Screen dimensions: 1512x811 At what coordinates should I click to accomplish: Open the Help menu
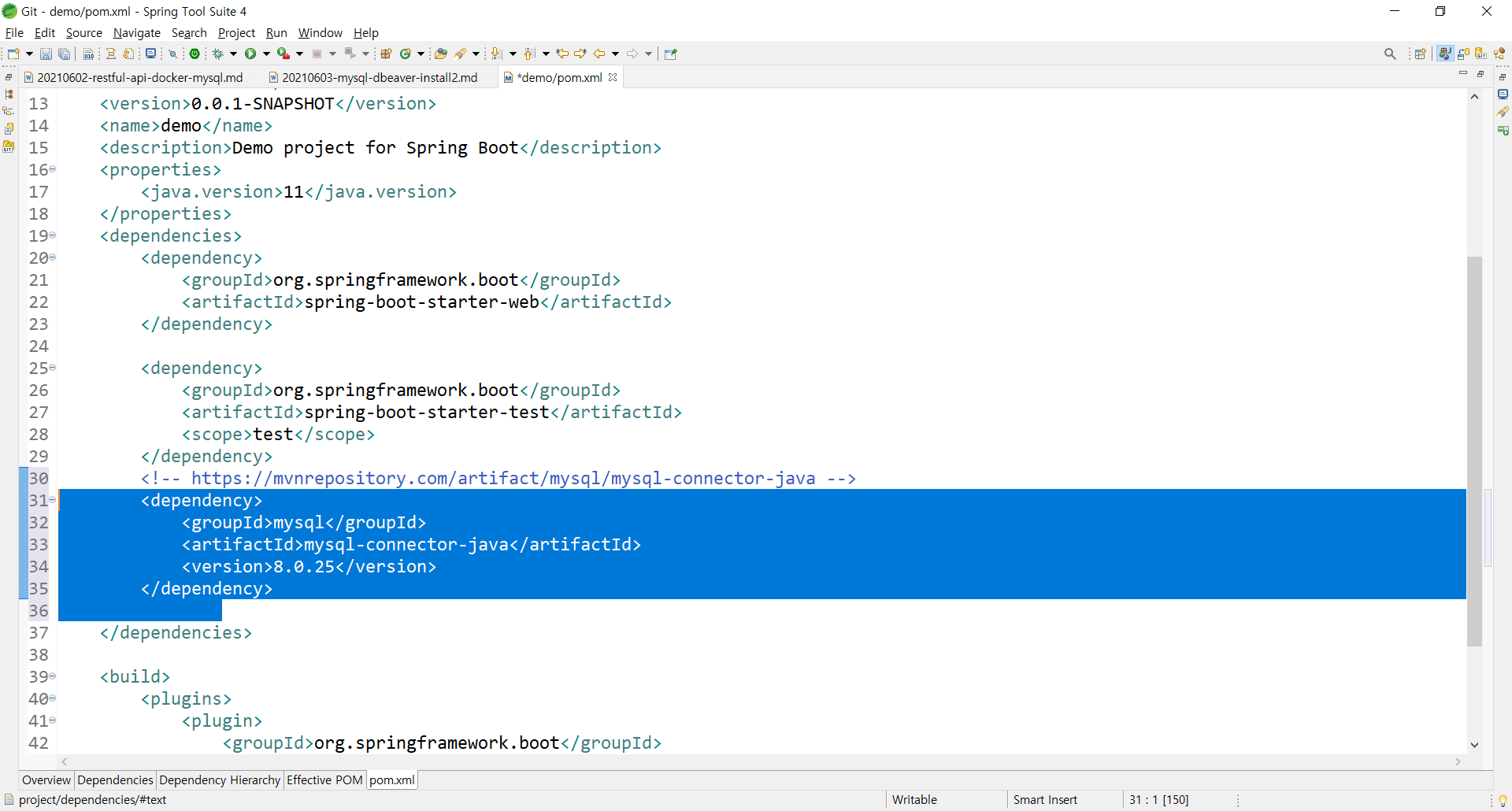point(365,32)
